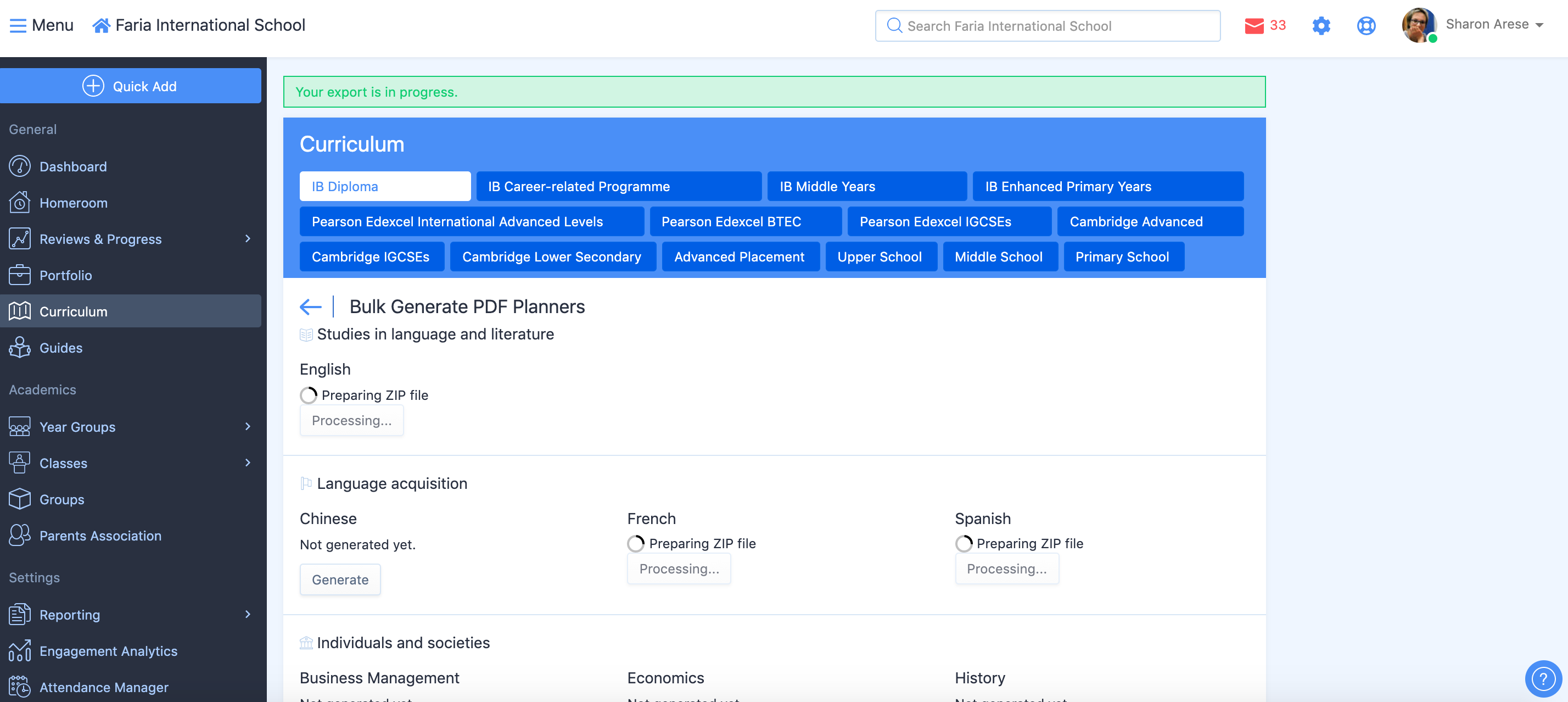
Task: Click the Year Groups icon
Action: point(19,427)
